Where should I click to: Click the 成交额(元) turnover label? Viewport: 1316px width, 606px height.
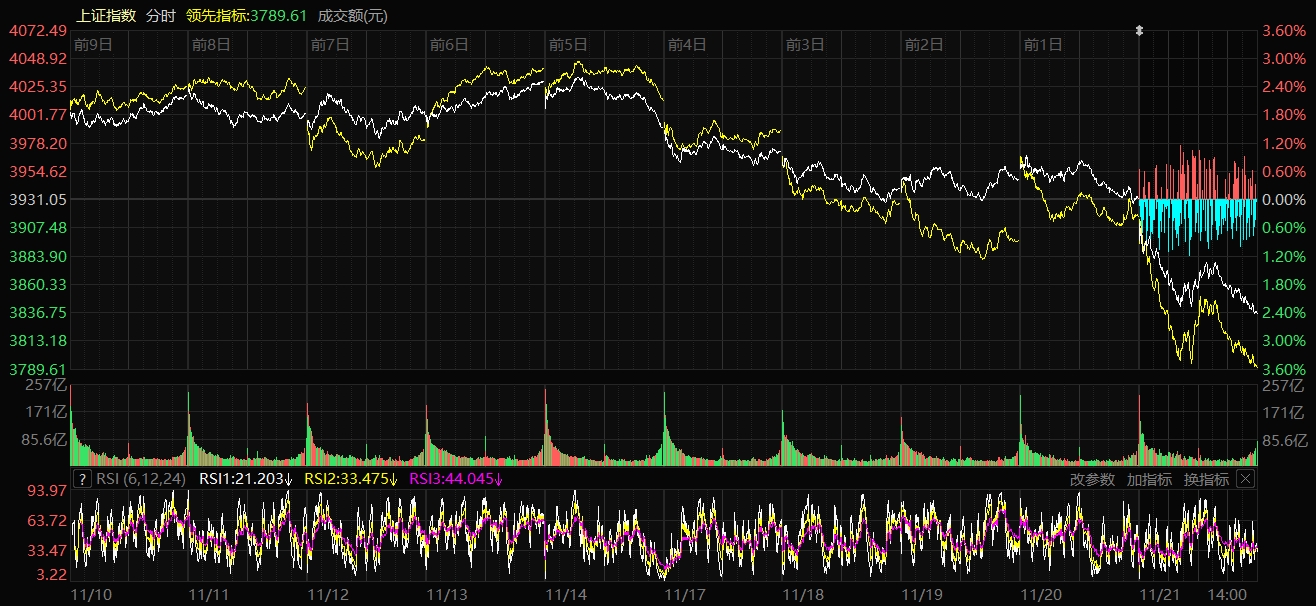click(x=352, y=15)
